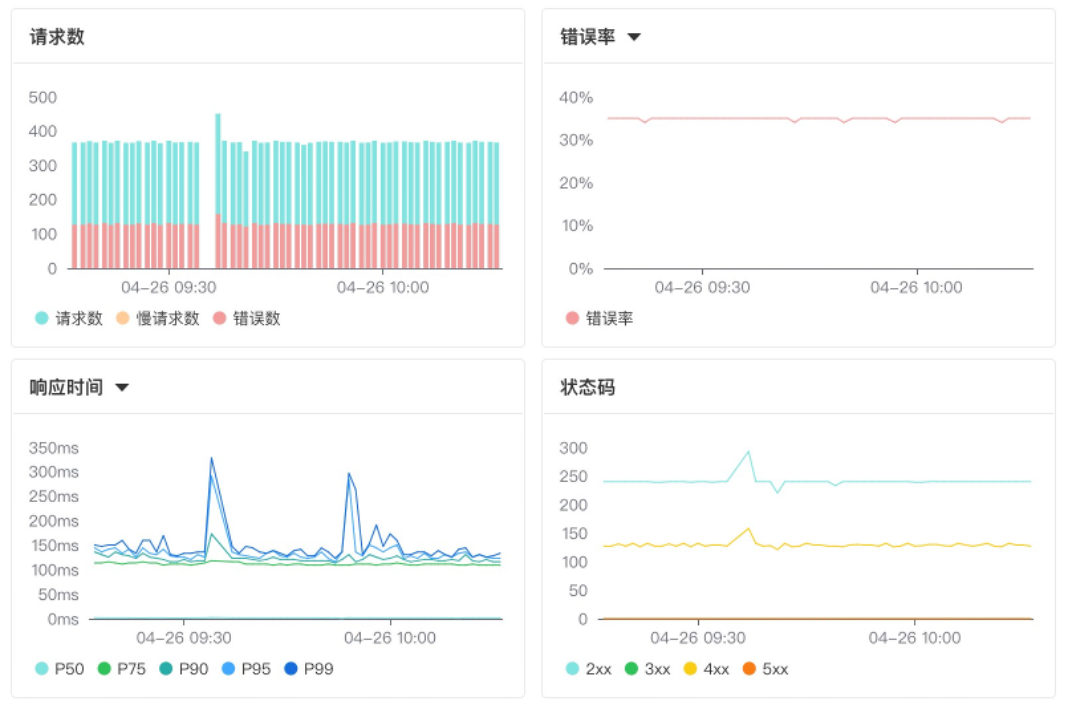Toggle the 4xx status code legend
Viewport: 1068px width, 706px height.
point(706,669)
